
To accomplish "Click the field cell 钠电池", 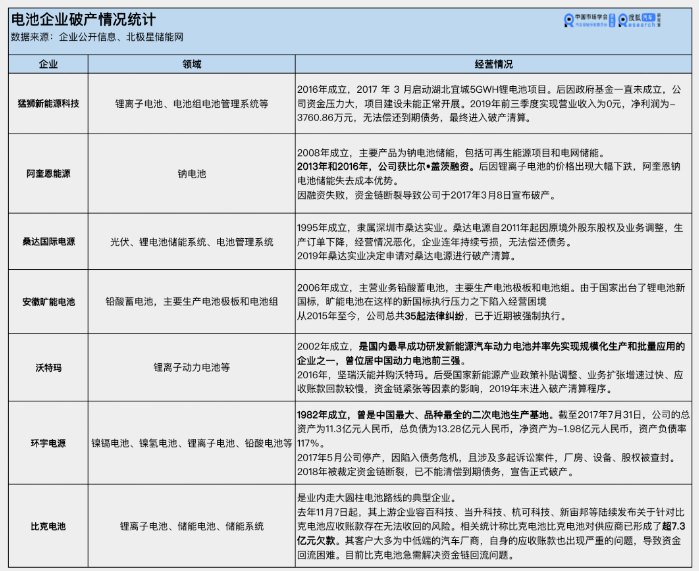I will coord(192,173).
